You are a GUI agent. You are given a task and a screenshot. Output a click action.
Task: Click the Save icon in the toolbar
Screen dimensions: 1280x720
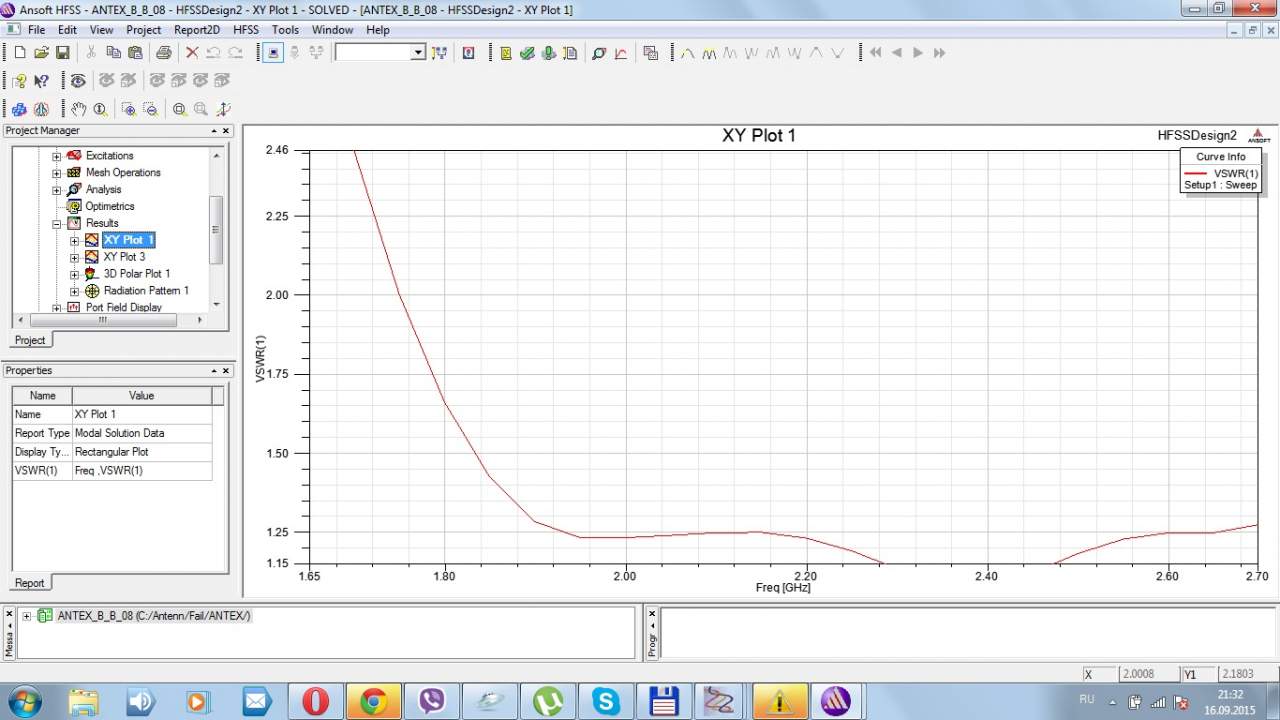[63, 53]
